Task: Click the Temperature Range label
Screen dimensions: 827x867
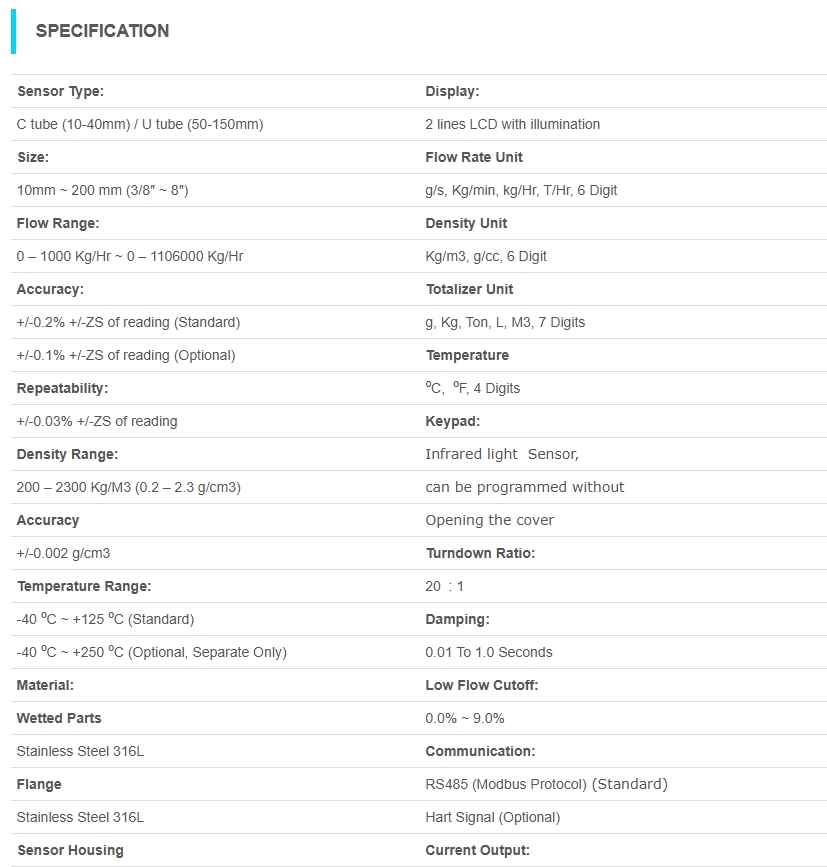Action: pos(84,586)
